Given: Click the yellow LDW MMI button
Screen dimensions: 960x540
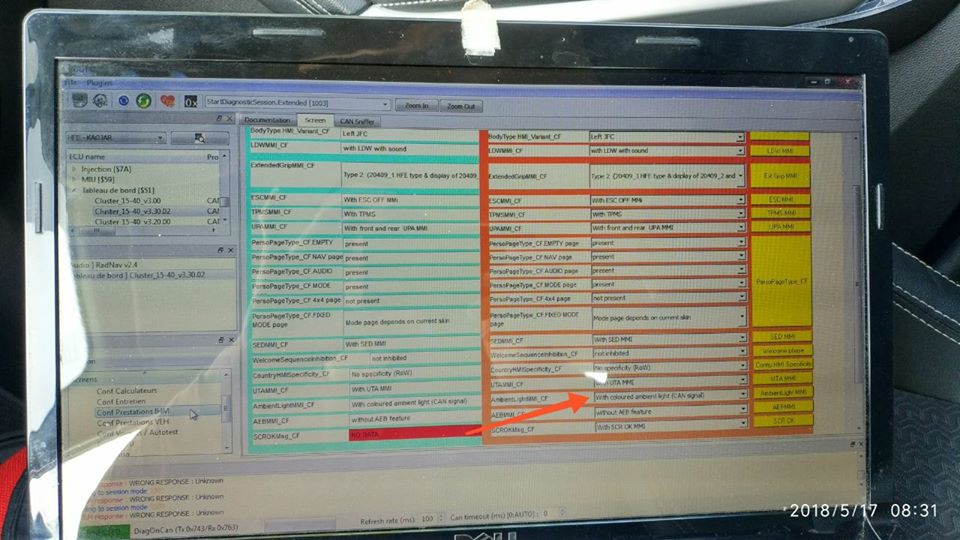Looking at the screenshot, I should [780, 151].
